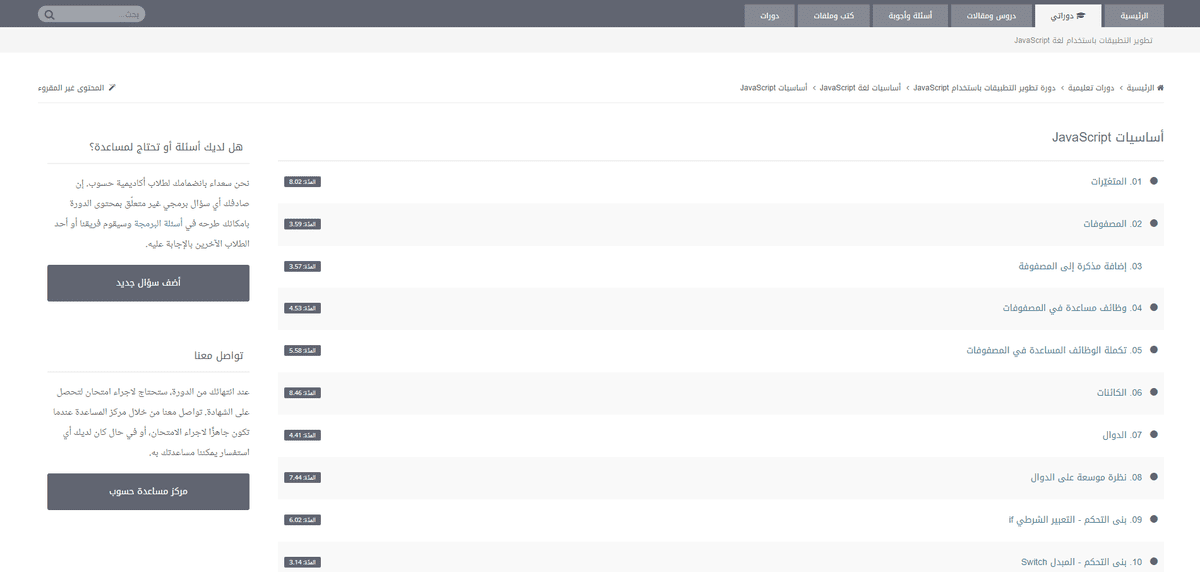Click duration badge 3.59 for المصفوفات
The image size is (1200, 572).
[302, 224]
